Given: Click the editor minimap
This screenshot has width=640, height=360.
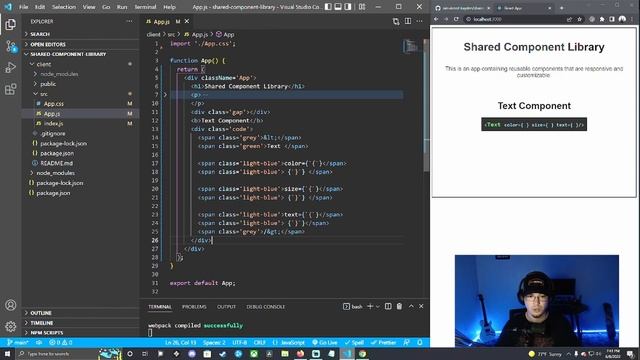Looking at the screenshot, I should point(411,47).
